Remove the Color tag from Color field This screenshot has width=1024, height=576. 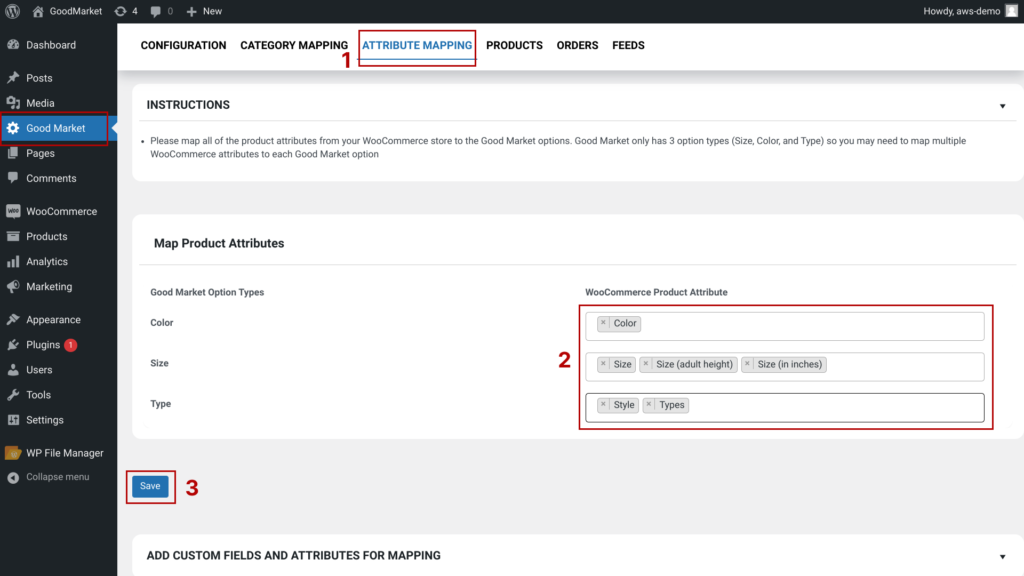tap(603, 323)
